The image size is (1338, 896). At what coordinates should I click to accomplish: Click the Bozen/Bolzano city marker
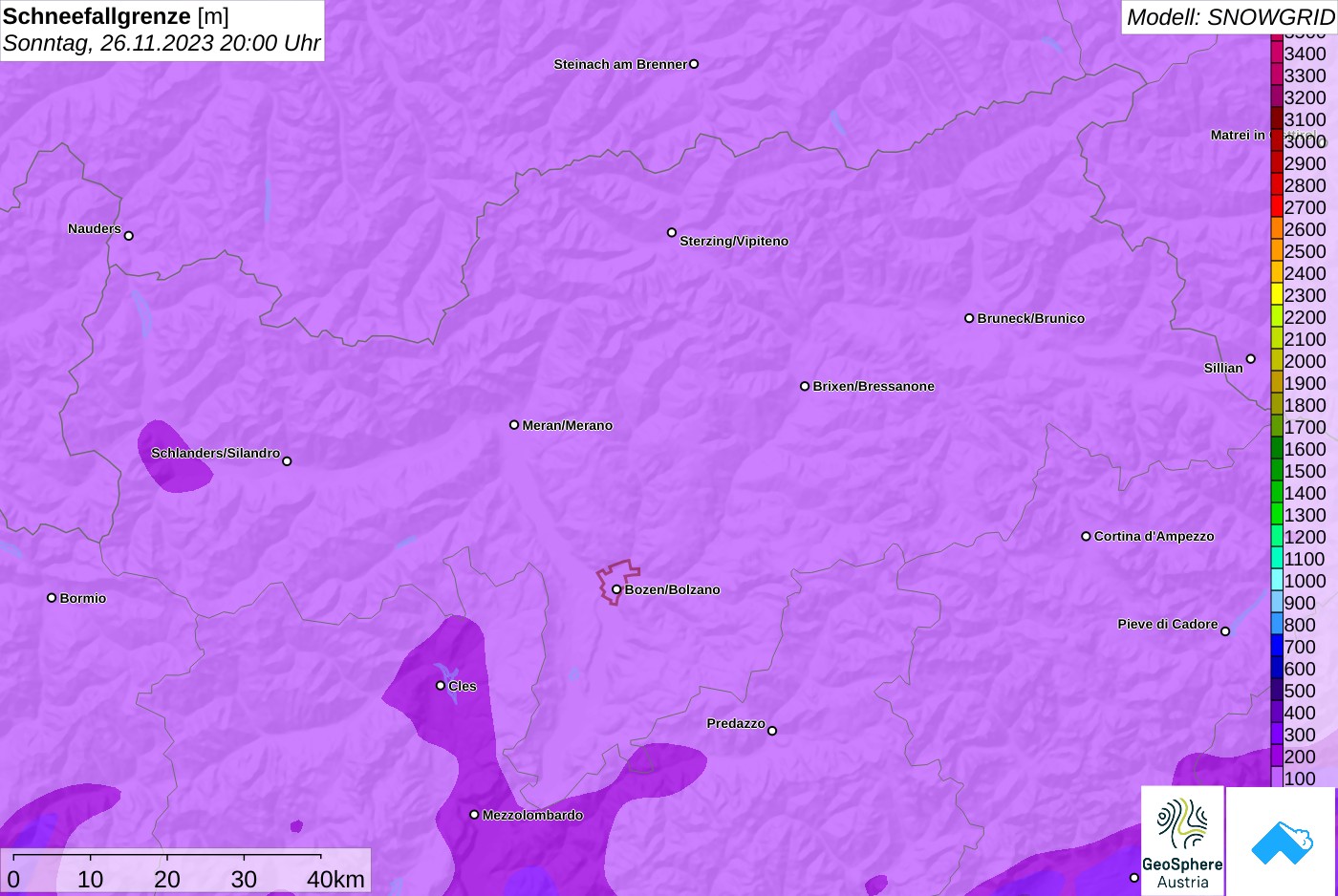[616, 589]
